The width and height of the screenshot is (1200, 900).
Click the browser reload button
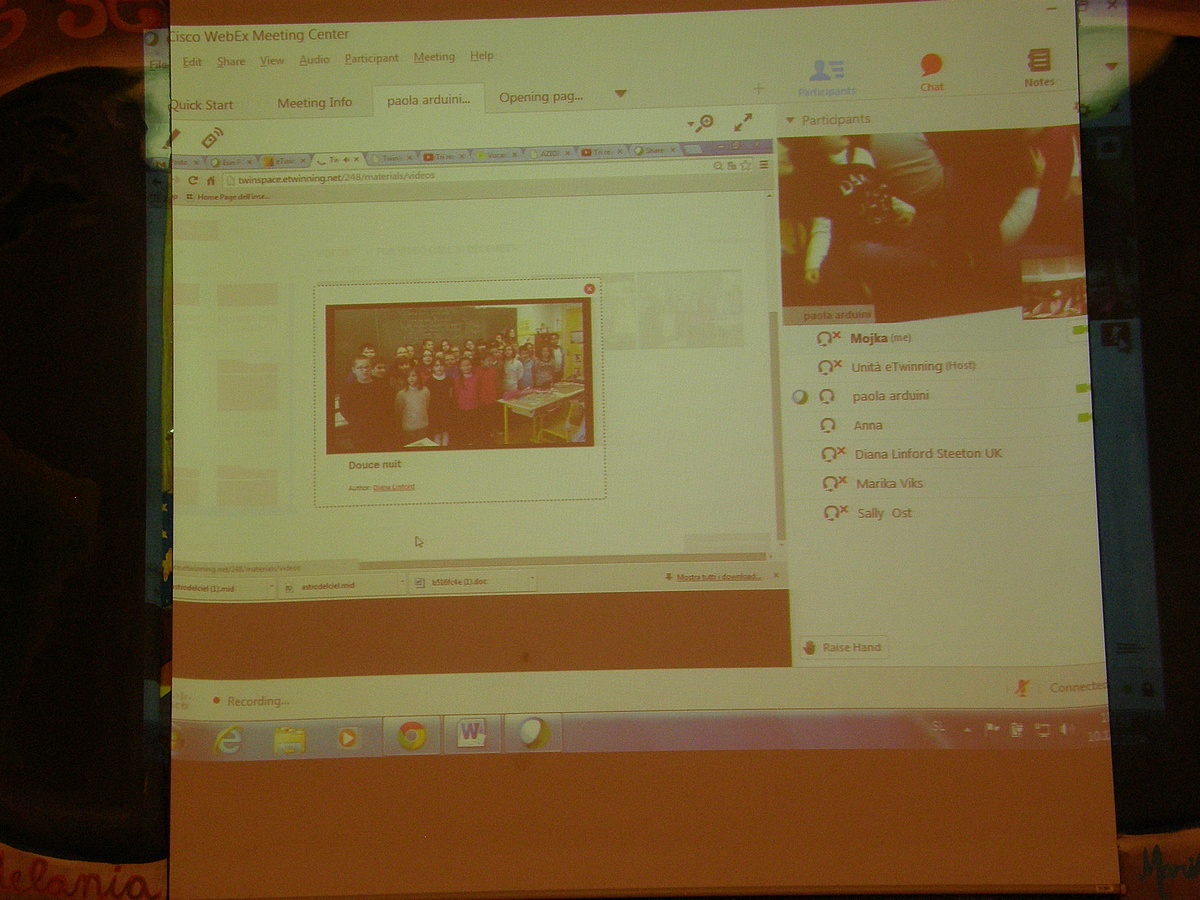coord(193,180)
